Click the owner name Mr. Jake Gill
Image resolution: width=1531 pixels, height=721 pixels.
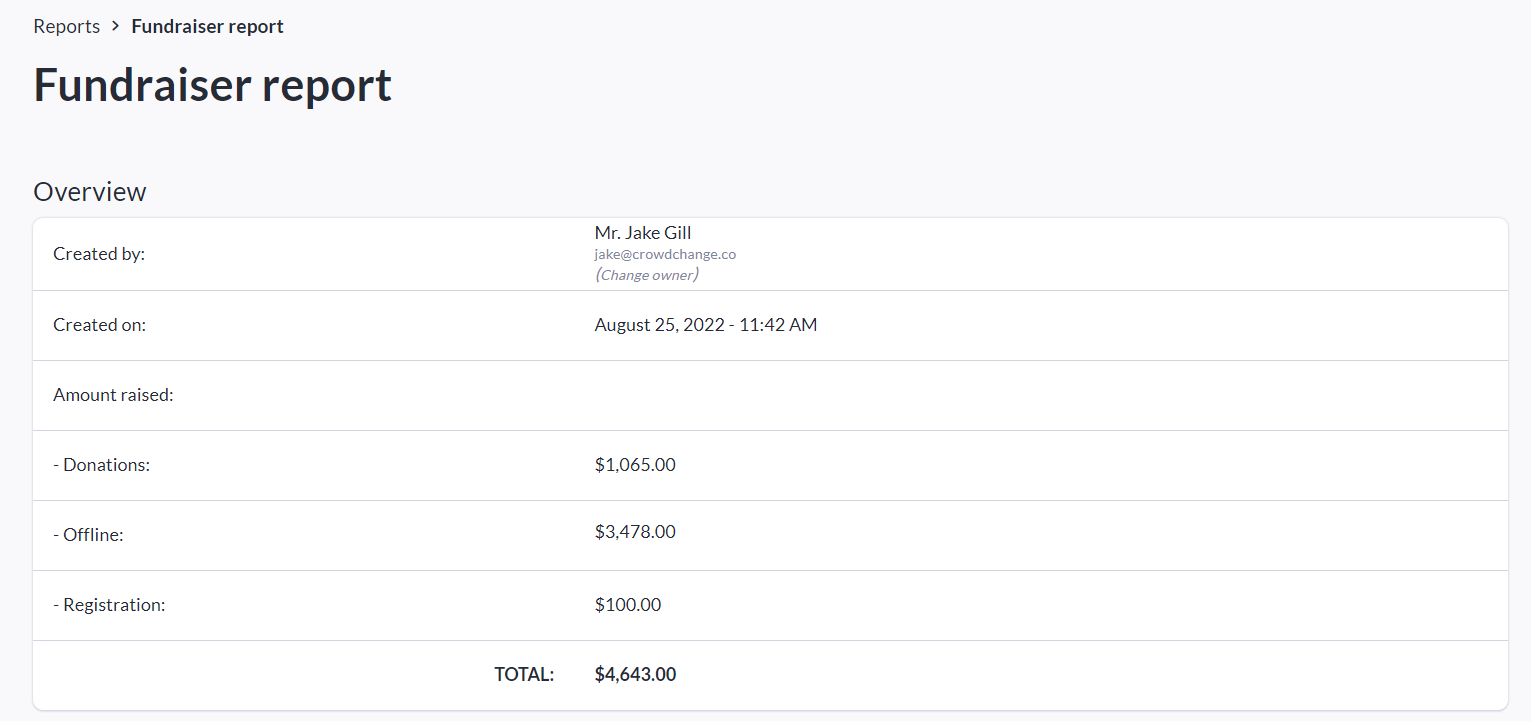(642, 233)
